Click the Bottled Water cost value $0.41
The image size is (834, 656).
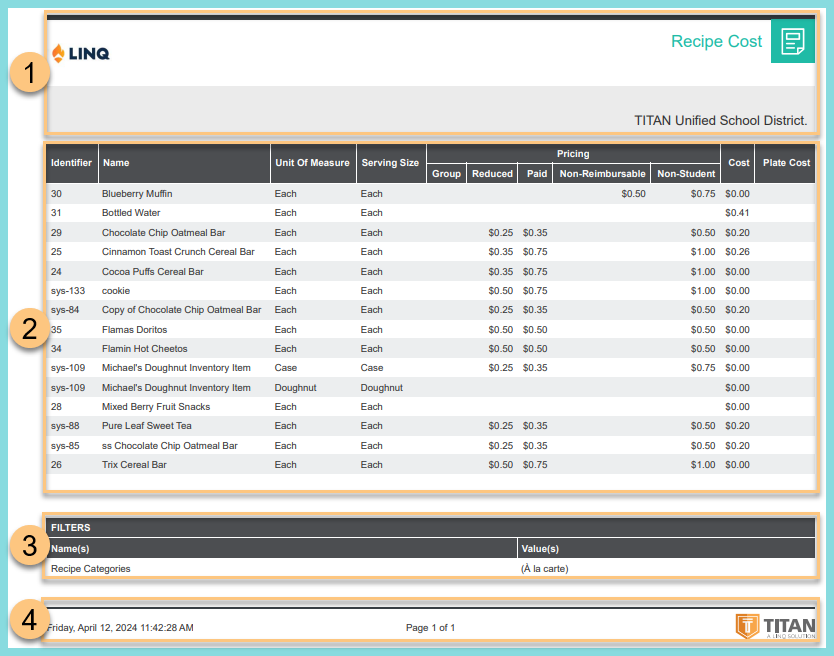click(737, 213)
